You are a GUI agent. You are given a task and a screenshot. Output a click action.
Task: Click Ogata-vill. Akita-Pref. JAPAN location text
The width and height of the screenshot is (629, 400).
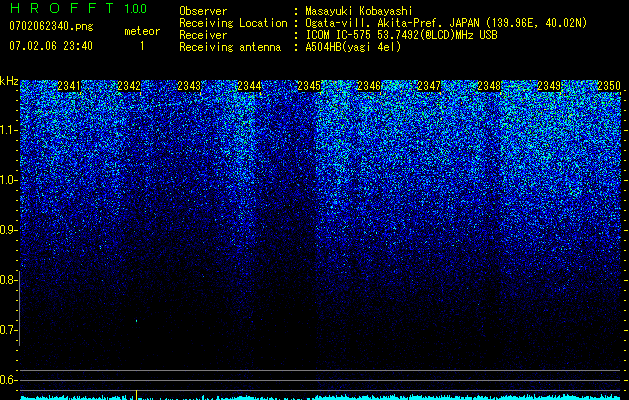coord(446,23)
